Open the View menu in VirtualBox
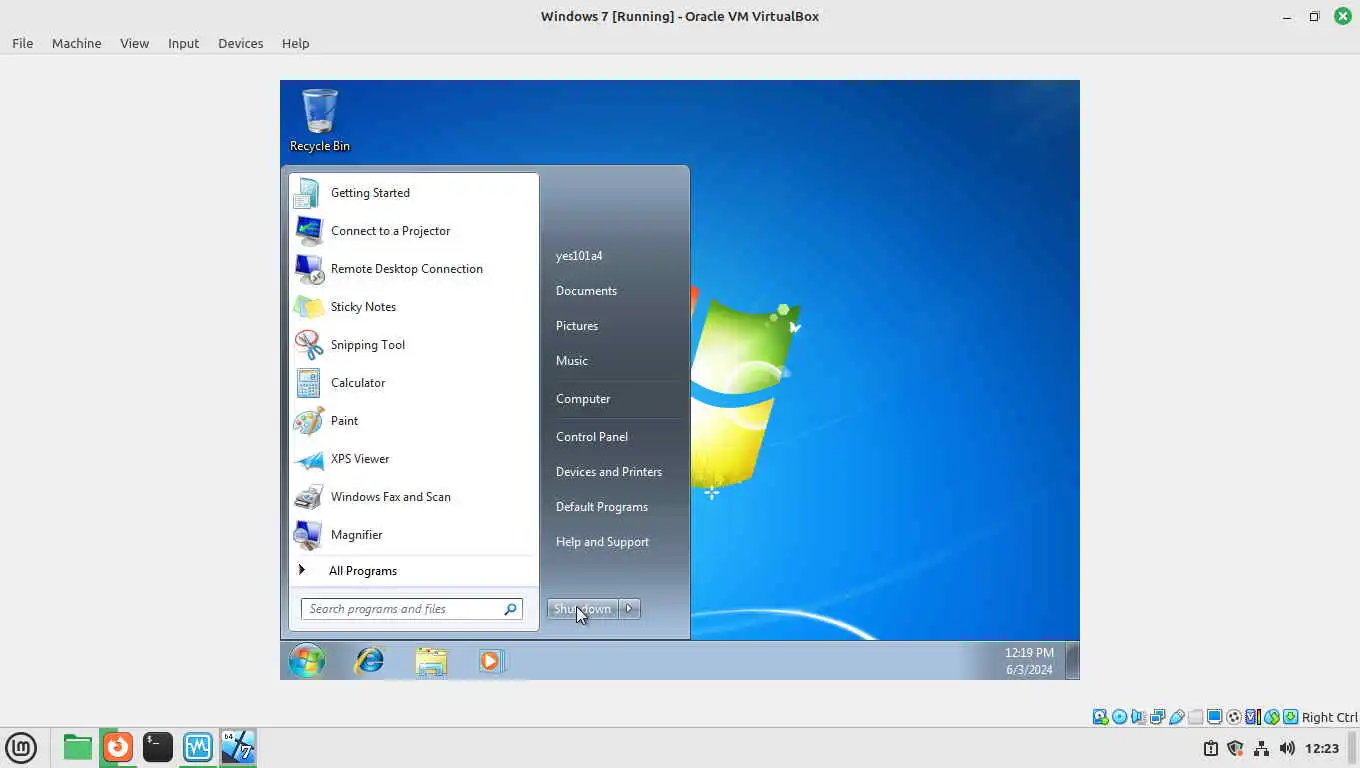Viewport: 1360px width, 768px height. [x=134, y=43]
